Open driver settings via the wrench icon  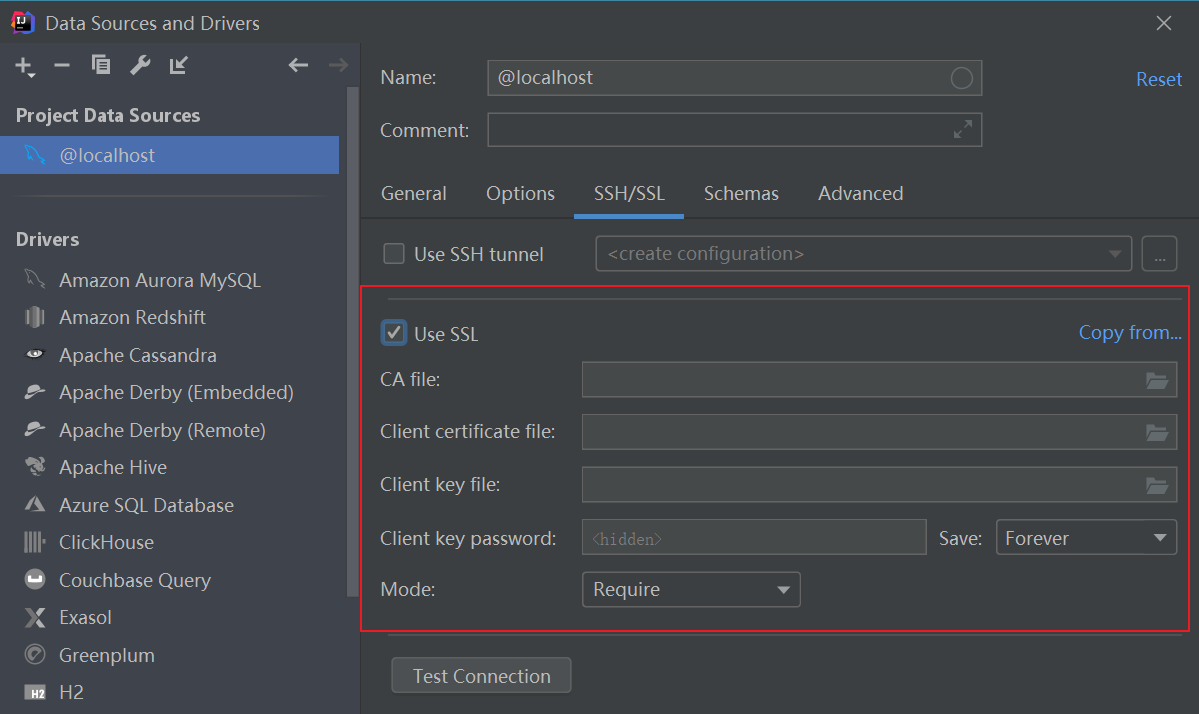[140, 65]
